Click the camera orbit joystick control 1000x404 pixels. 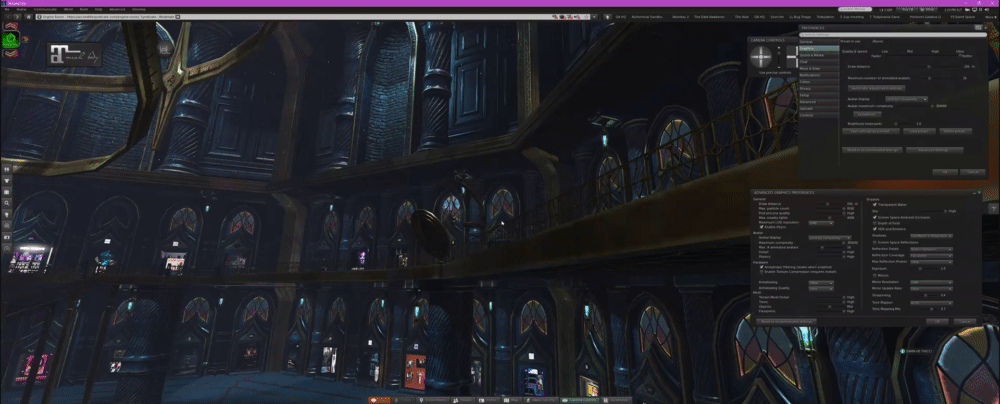[761, 56]
